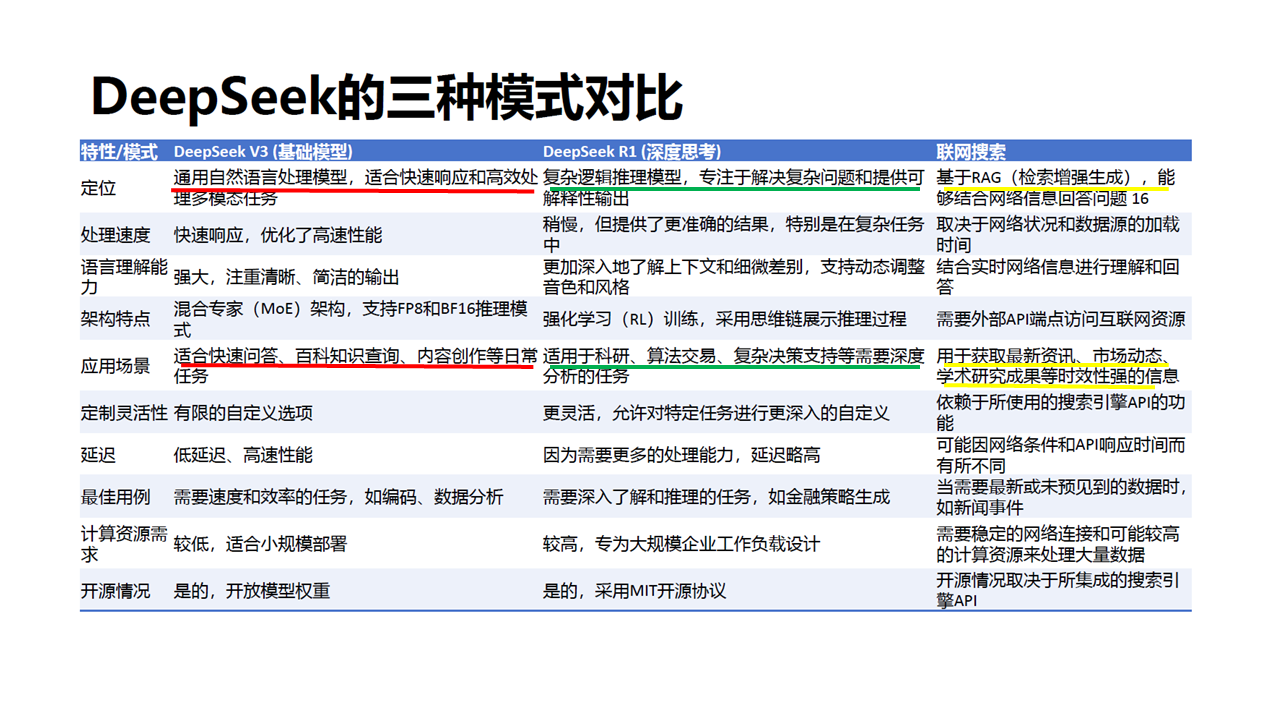Select cell 需要稳定的网络连接和可能较高的计算资源
The image size is (1280, 720).
point(1058,544)
